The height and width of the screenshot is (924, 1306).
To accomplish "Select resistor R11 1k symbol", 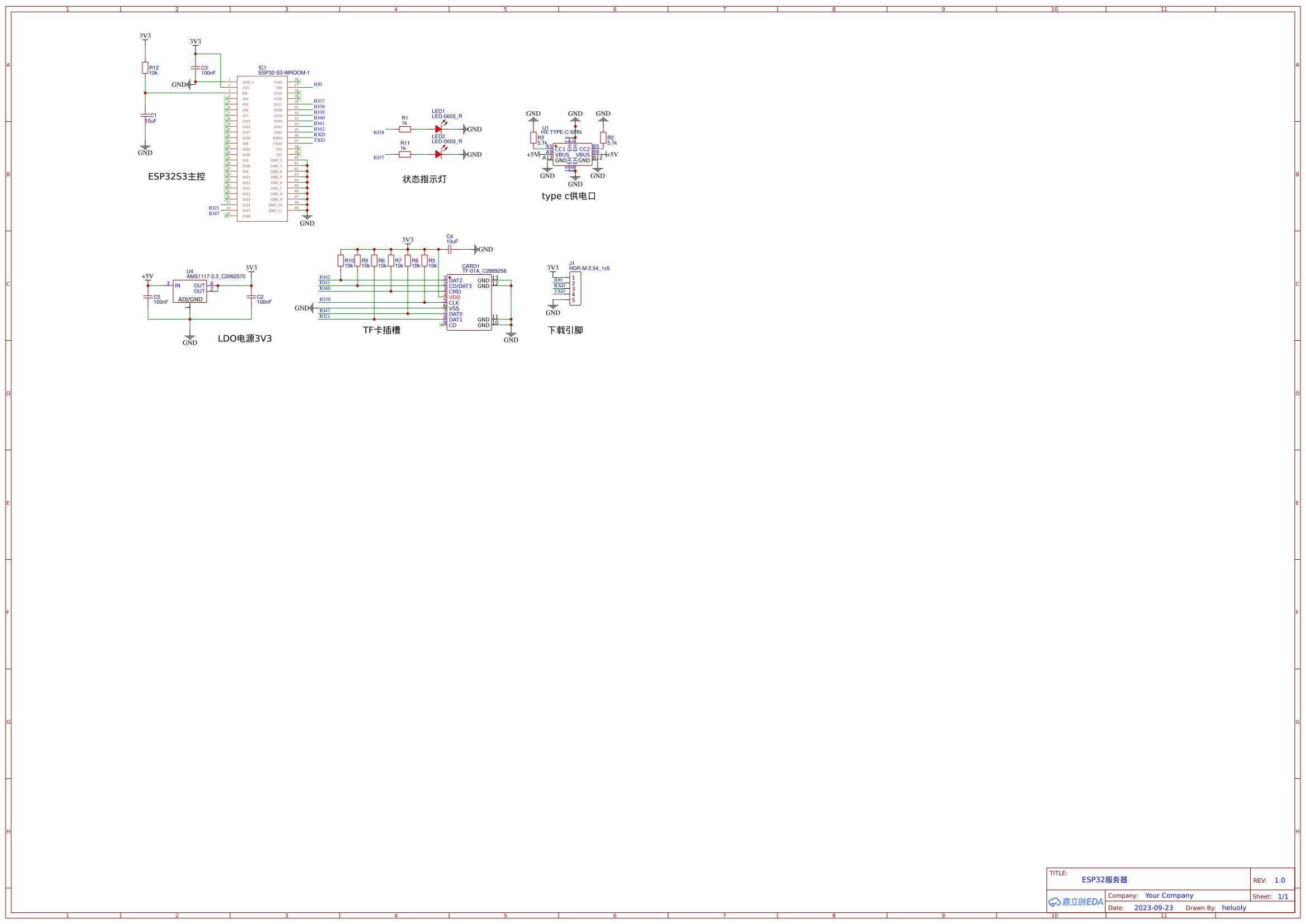I will pos(405,154).
